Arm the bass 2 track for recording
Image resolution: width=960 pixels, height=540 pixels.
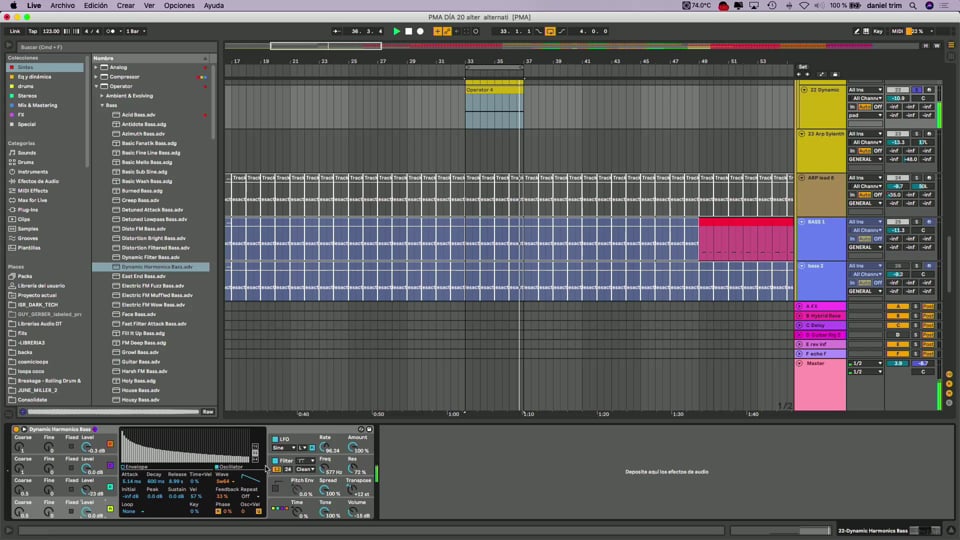click(929, 266)
